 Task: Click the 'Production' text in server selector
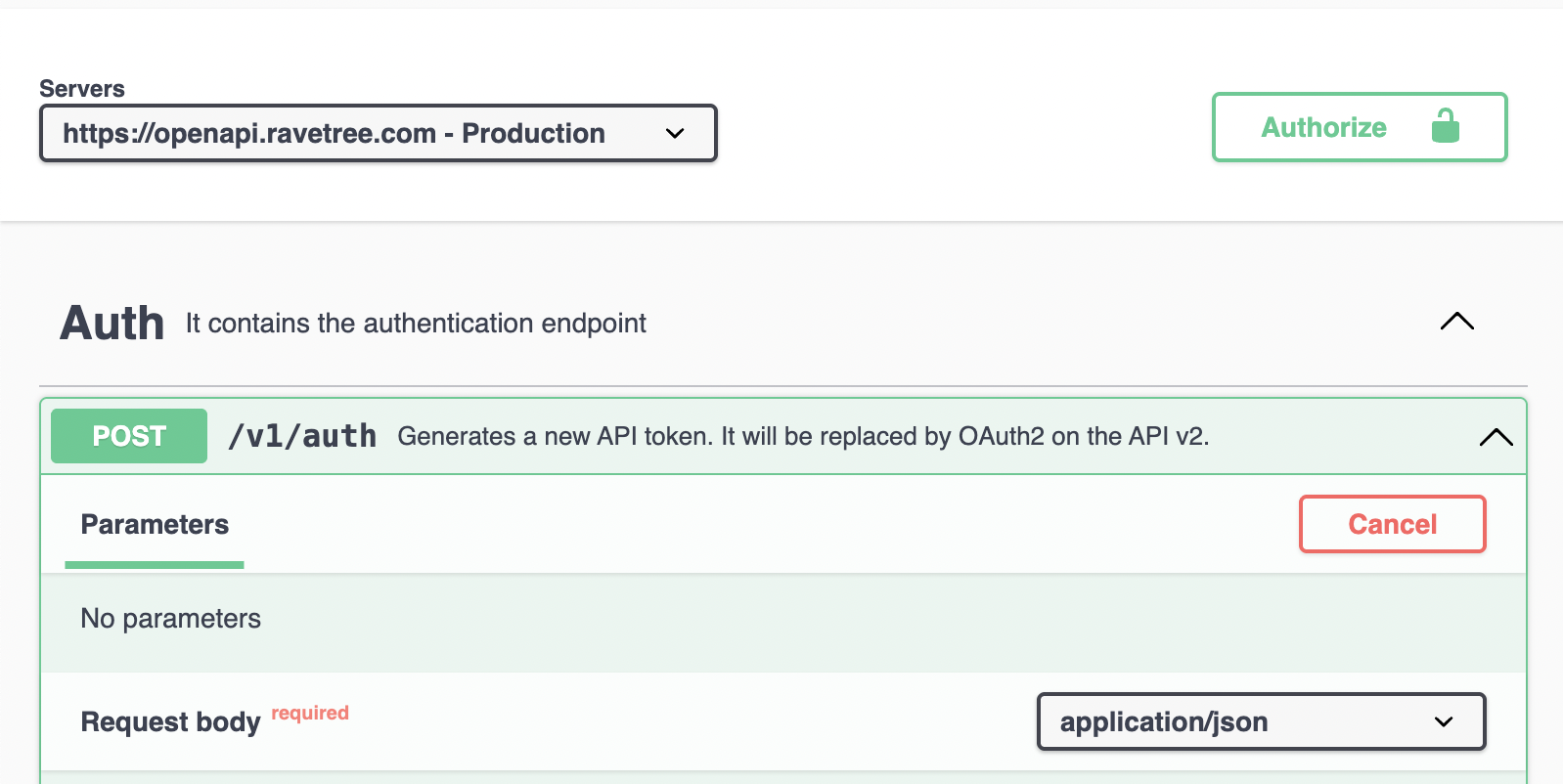[533, 133]
